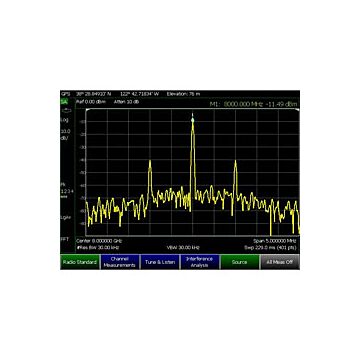This screenshot has width=360, height=360.
Task: Click the Log scale annotation
Action: click(x=64, y=120)
